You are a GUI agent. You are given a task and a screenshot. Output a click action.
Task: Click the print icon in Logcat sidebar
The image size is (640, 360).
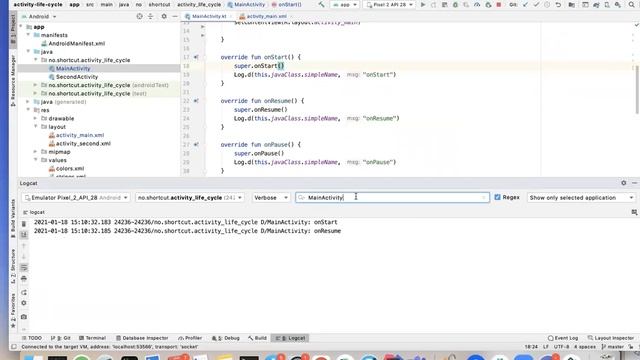click(24, 278)
